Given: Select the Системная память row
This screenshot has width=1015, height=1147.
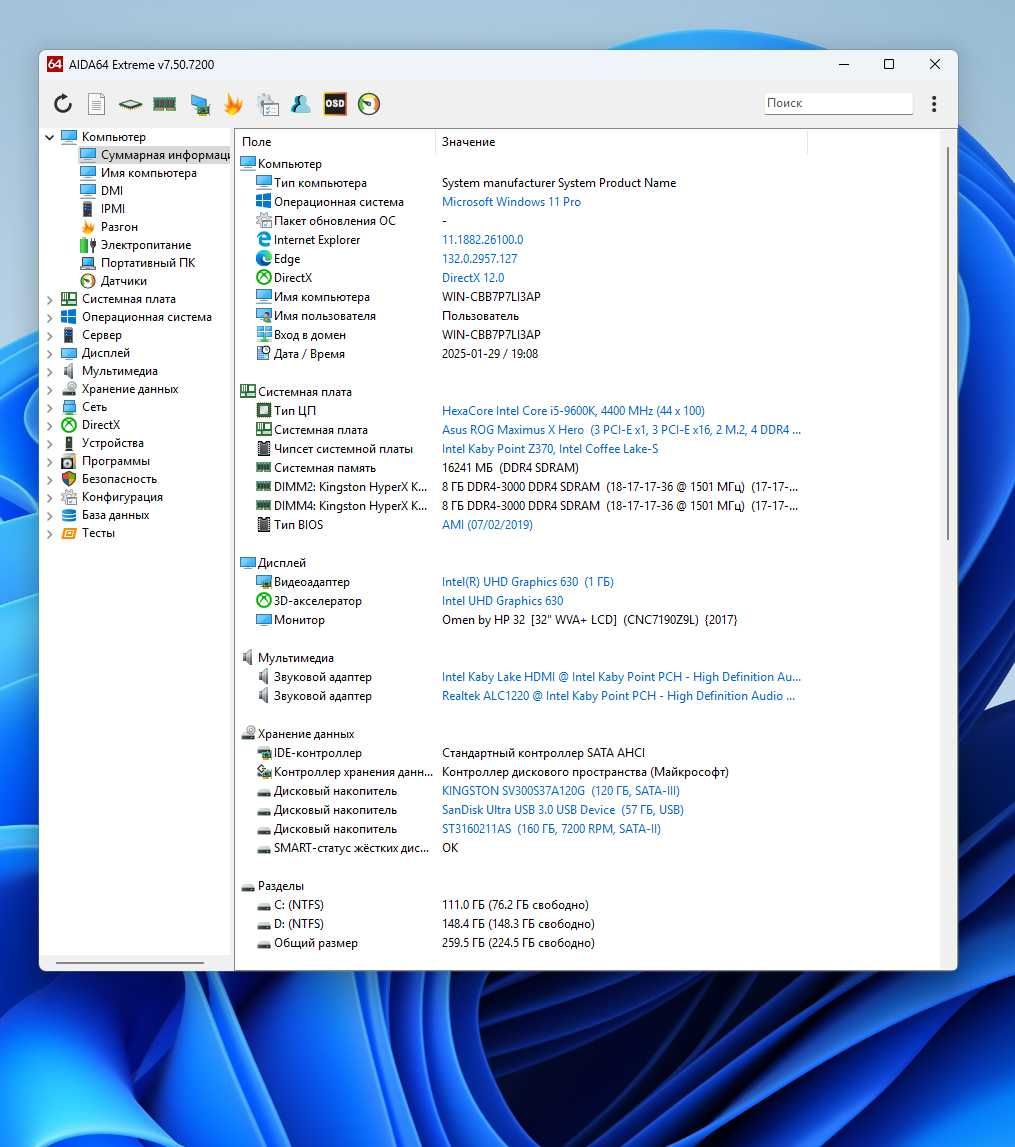Looking at the screenshot, I should (x=522, y=468).
